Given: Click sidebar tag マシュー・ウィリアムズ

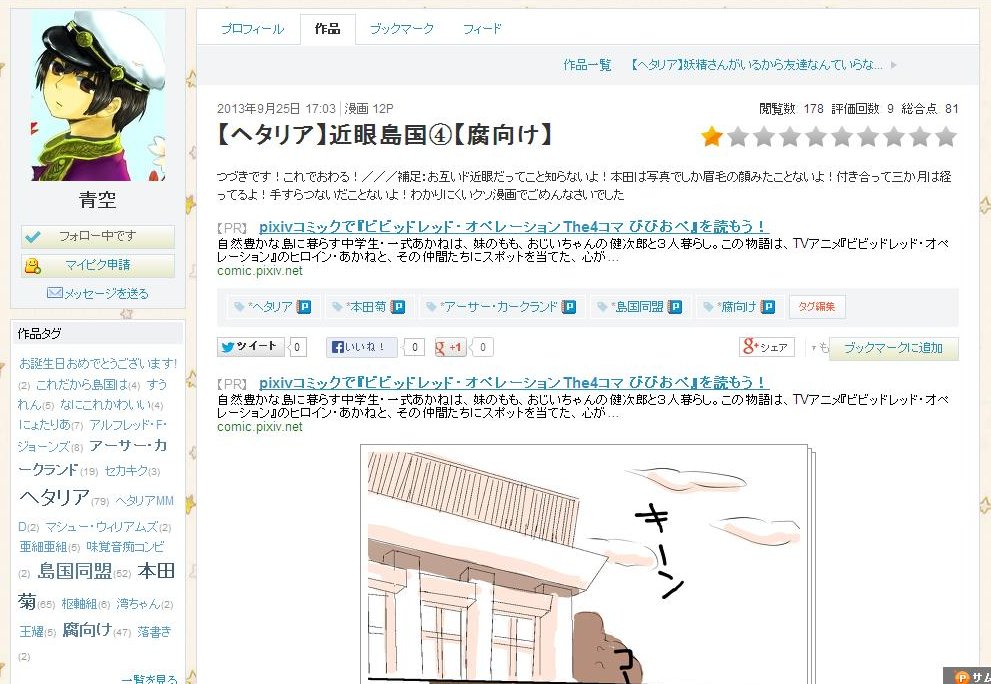Looking at the screenshot, I should [x=101, y=527].
